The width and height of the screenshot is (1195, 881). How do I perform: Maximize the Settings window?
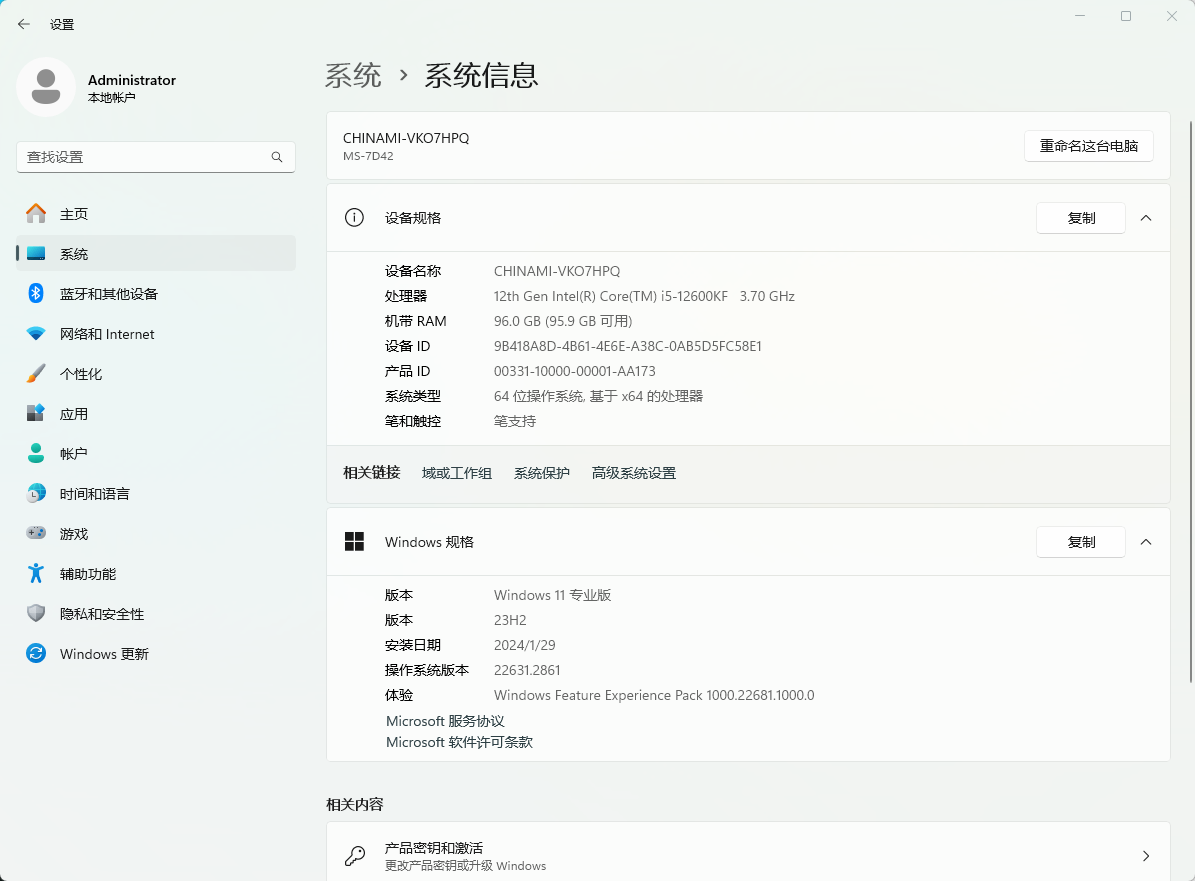(x=1126, y=16)
